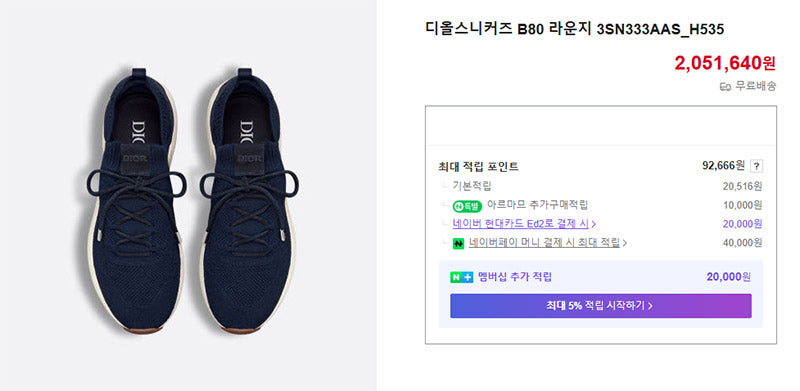The width and height of the screenshot is (800, 391).
Task: Click the N+ membership icon
Action: (461, 278)
